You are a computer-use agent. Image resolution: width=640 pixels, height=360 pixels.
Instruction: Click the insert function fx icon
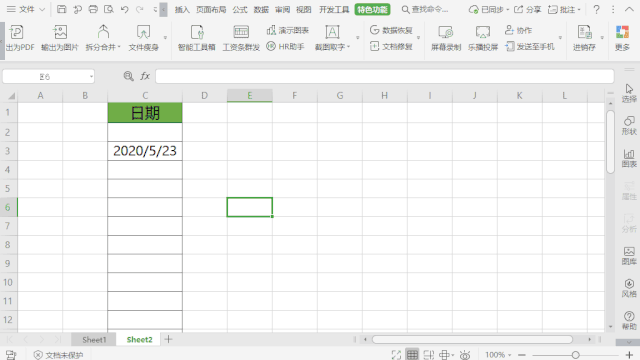click(145, 76)
